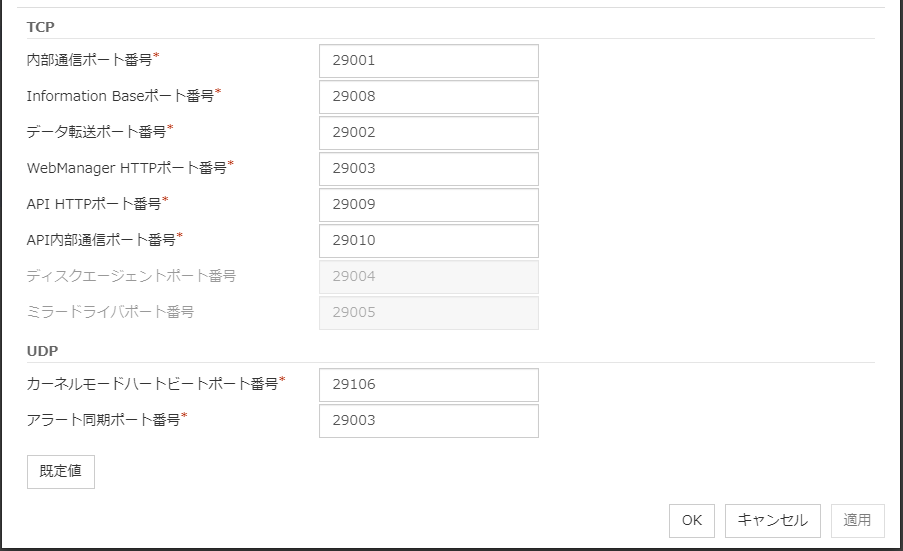This screenshot has width=903, height=551.
Task: Confirm with the OK button
Action: pos(692,520)
